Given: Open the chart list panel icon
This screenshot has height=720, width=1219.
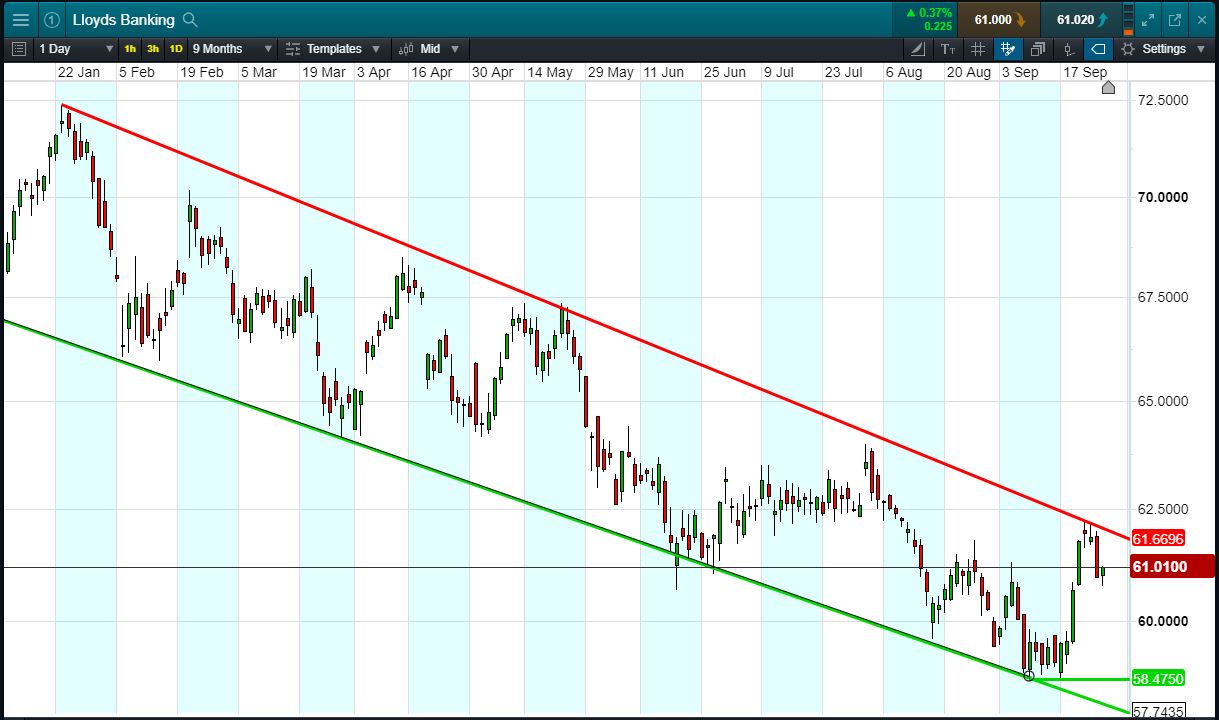Looking at the screenshot, I should tap(18, 48).
